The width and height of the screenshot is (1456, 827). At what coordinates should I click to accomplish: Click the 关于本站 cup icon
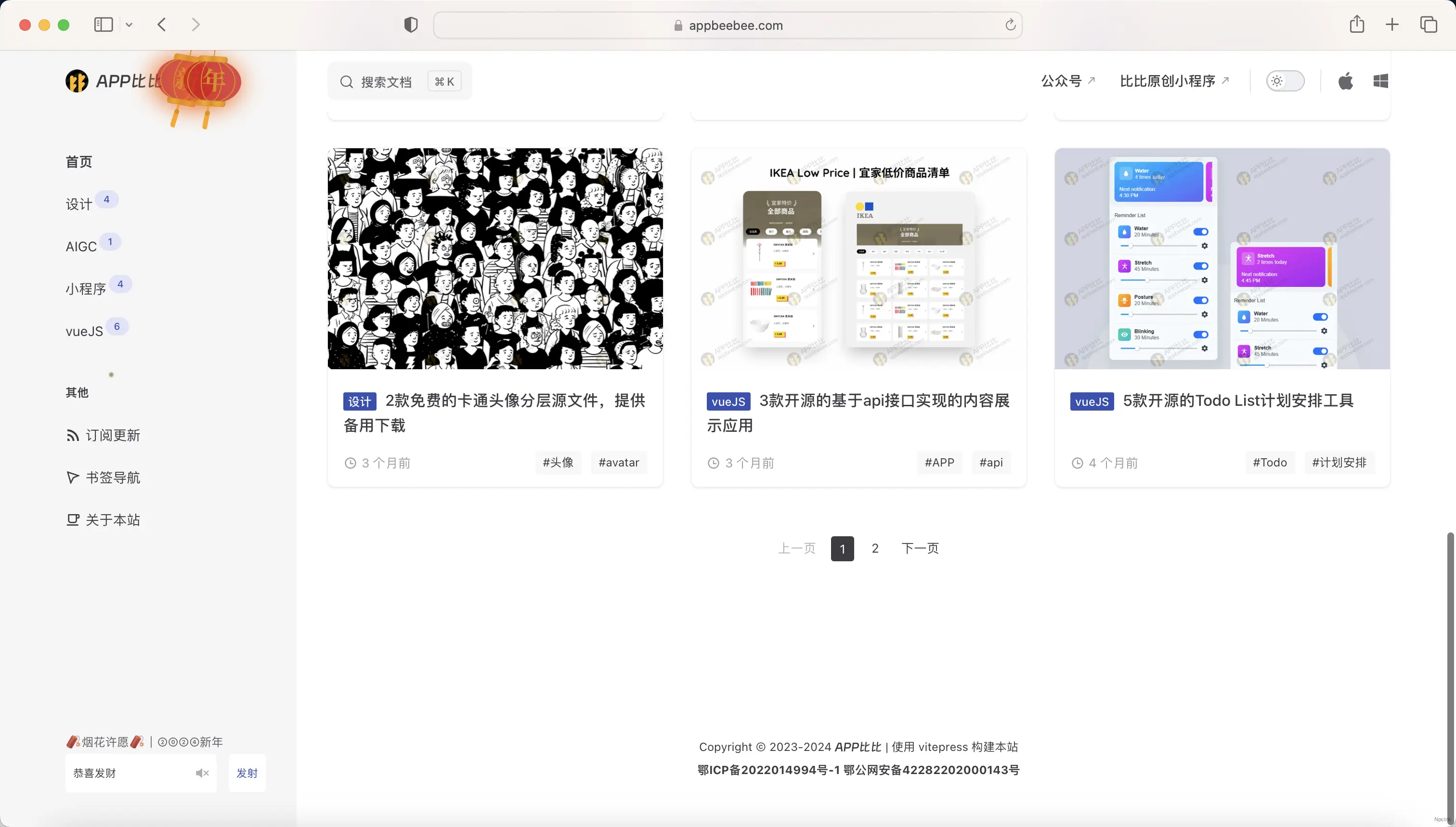pyautogui.click(x=73, y=520)
